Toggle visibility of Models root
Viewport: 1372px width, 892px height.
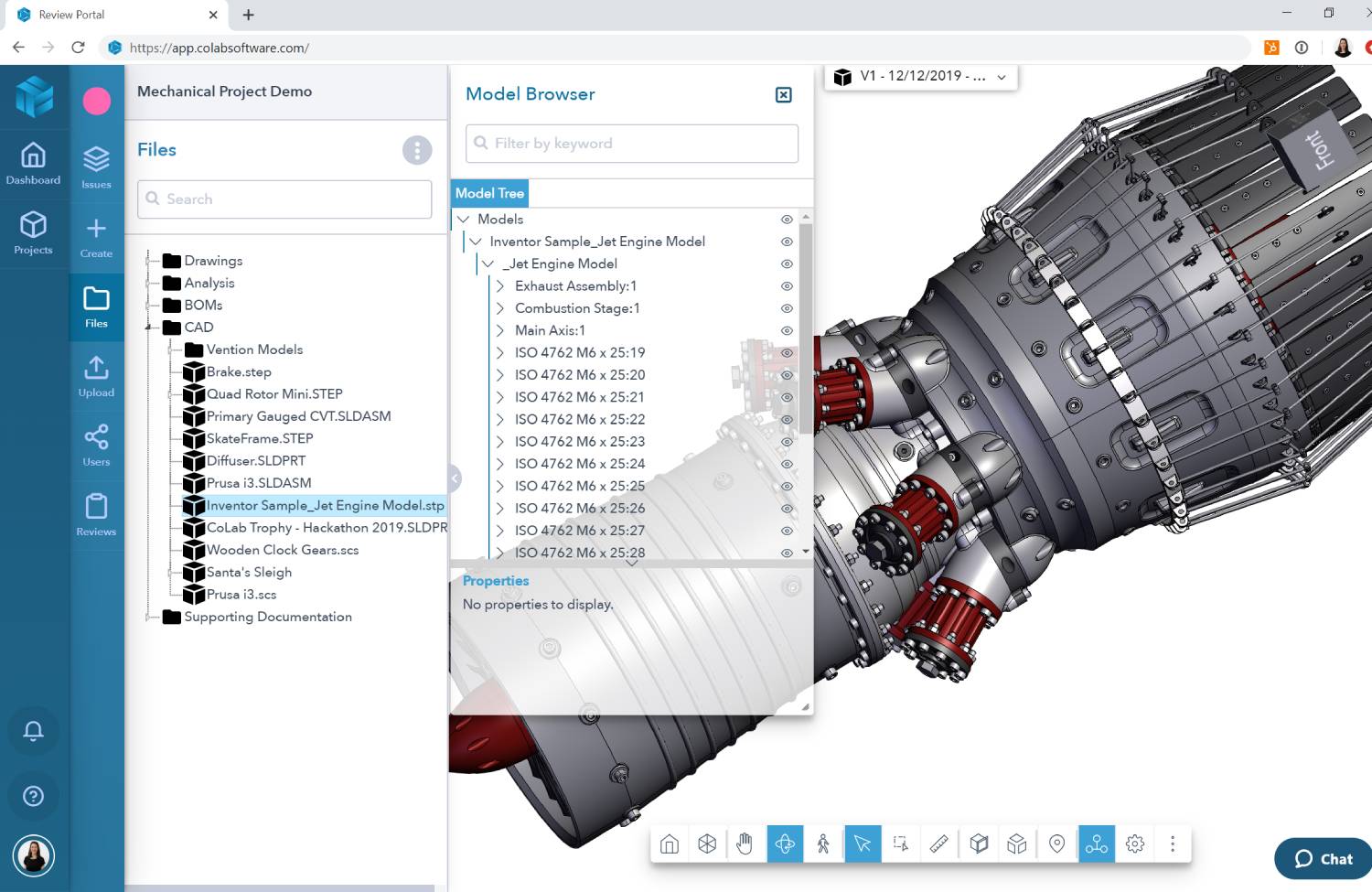[x=787, y=220]
